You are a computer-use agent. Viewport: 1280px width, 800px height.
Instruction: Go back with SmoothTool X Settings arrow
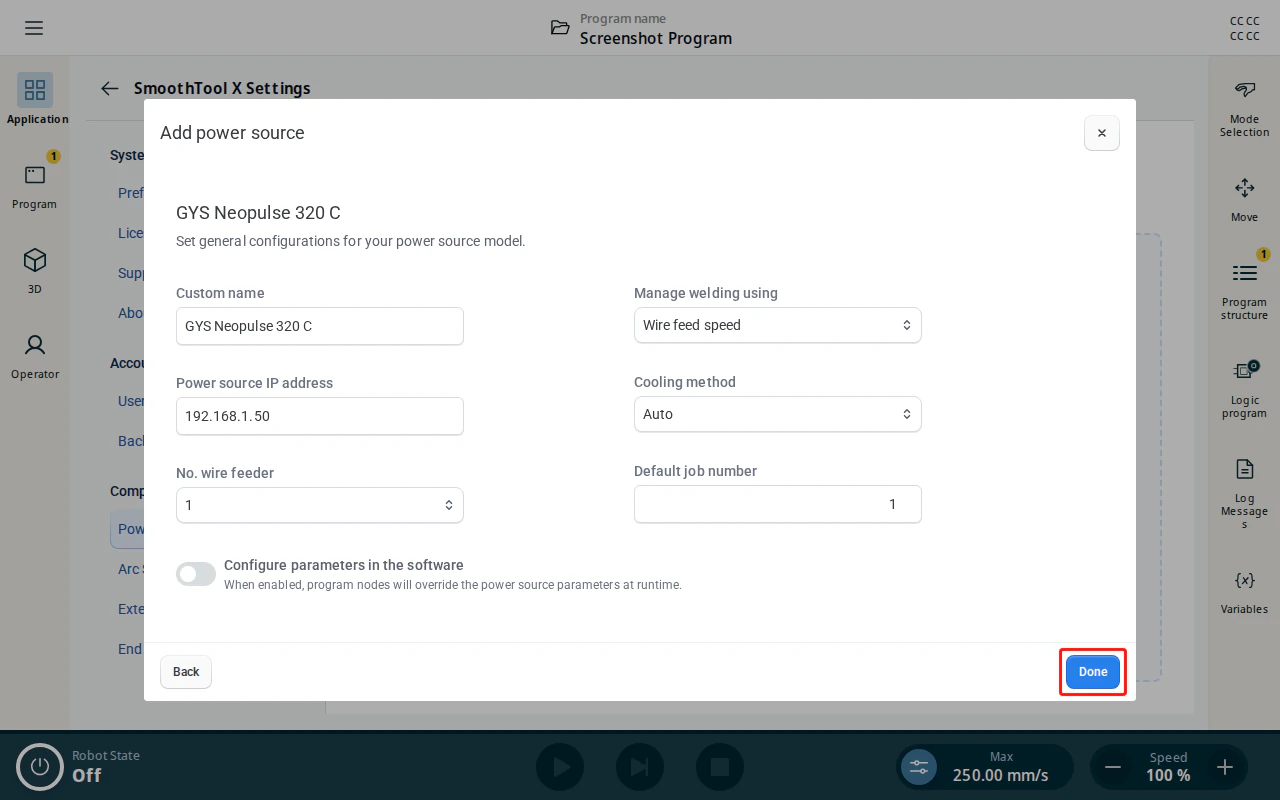pyautogui.click(x=110, y=88)
